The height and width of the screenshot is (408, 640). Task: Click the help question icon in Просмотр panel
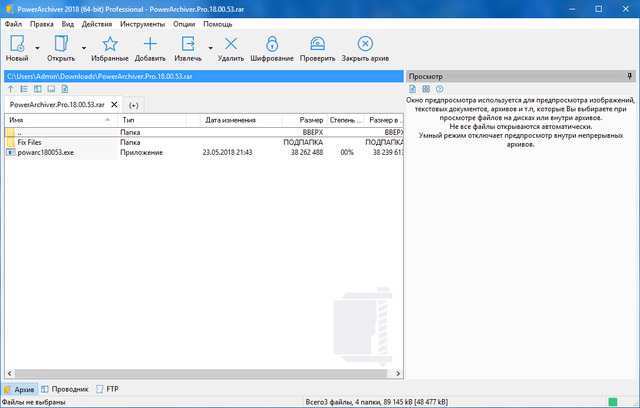click(439, 89)
